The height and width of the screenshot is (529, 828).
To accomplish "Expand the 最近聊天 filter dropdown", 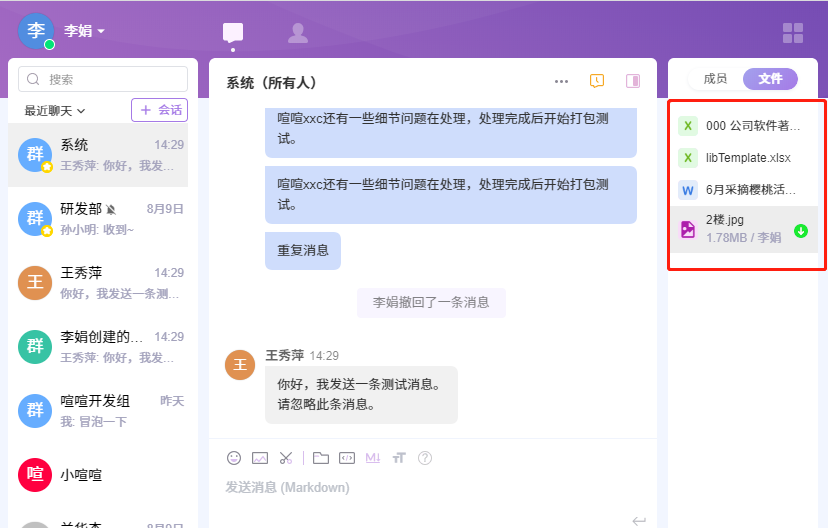I will [55, 110].
